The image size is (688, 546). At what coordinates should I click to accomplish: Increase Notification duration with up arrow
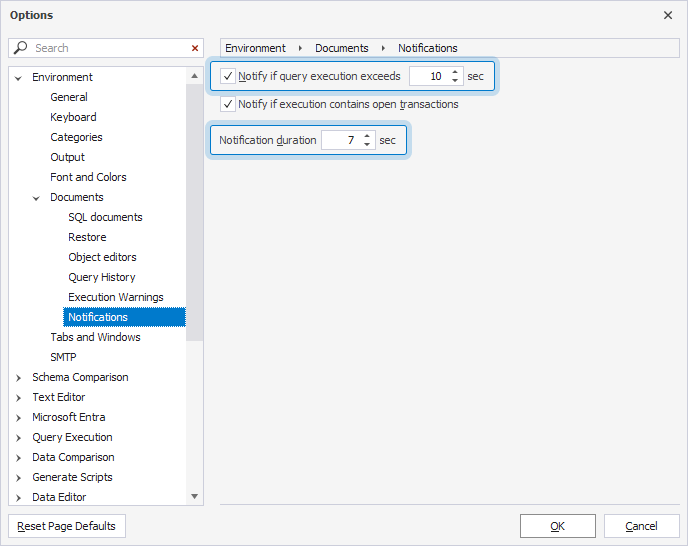pyautogui.click(x=367, y=136)
